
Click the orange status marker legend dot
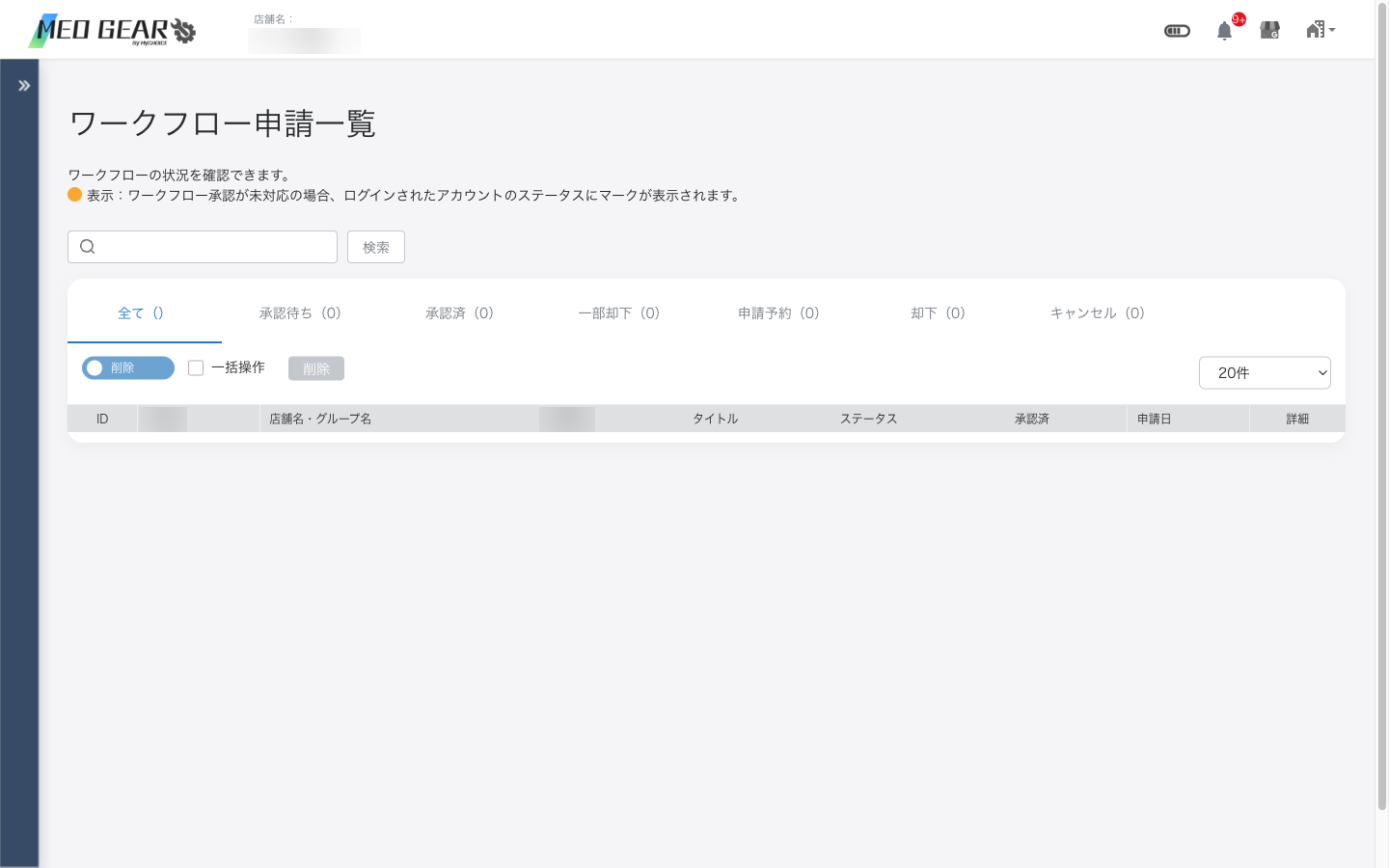tap(74, 194)
